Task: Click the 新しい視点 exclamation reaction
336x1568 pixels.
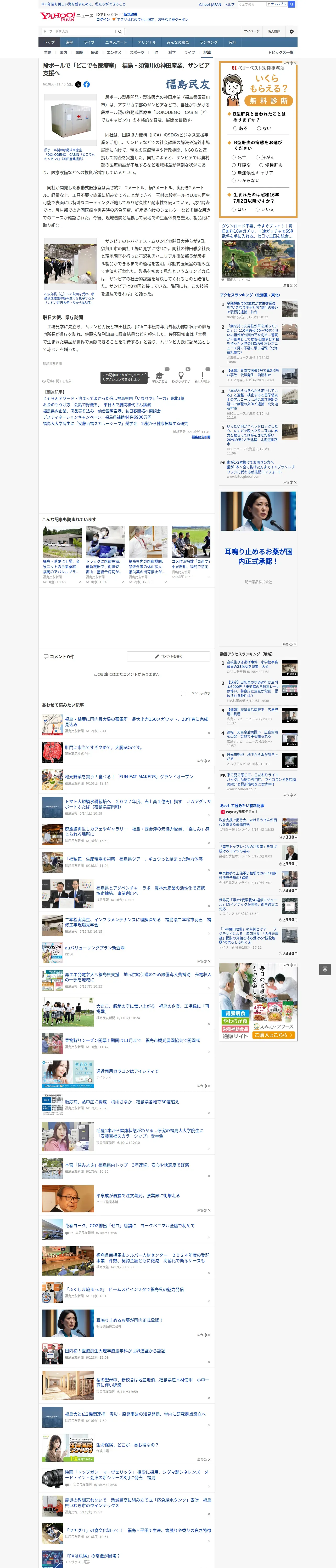Action: [x=203, y=376]
